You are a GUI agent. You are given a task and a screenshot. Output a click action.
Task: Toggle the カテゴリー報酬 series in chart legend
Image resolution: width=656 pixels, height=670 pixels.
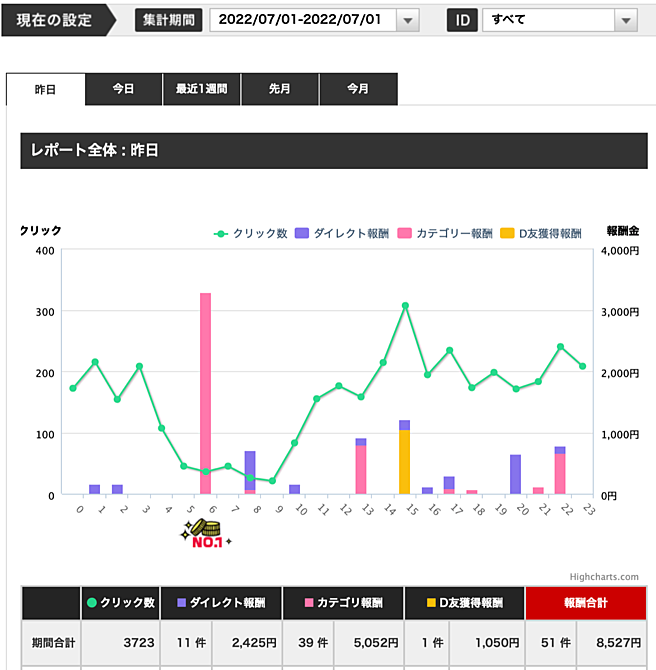(445, 233)
